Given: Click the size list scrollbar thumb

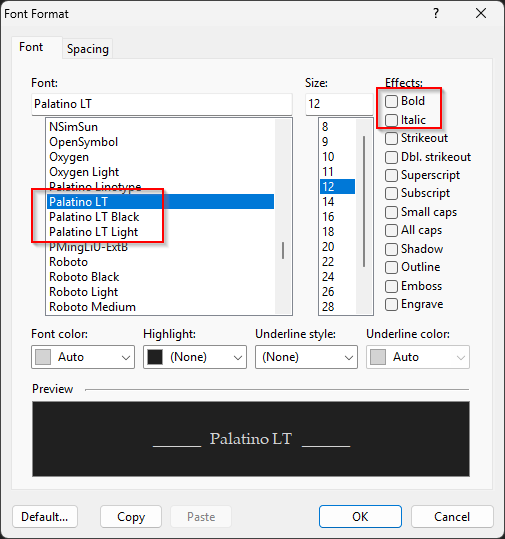Looking at the screenshot, I should pyautogui.click(x=364, y=201).
